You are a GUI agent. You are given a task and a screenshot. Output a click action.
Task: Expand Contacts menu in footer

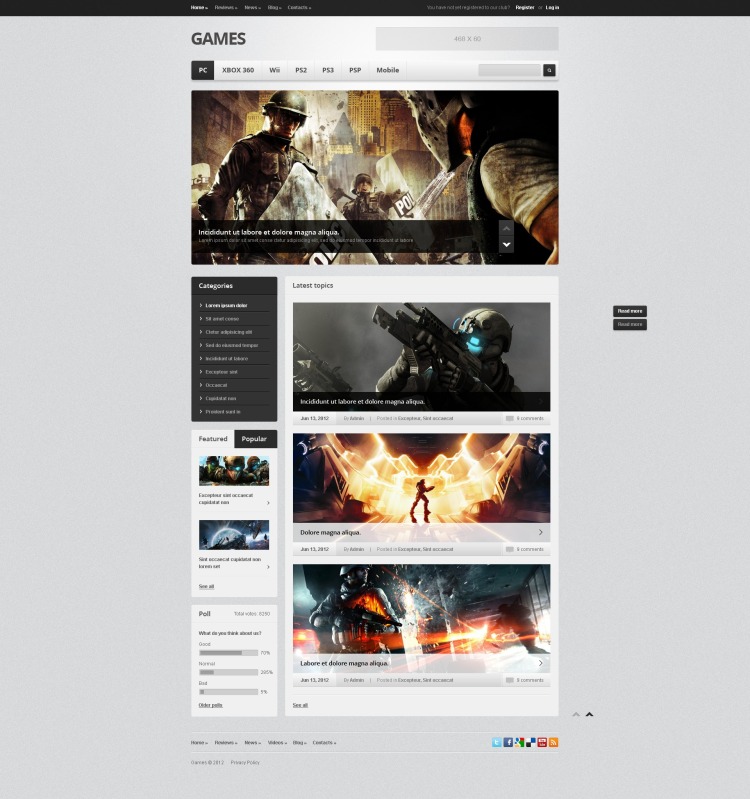(x=324, y=742)
